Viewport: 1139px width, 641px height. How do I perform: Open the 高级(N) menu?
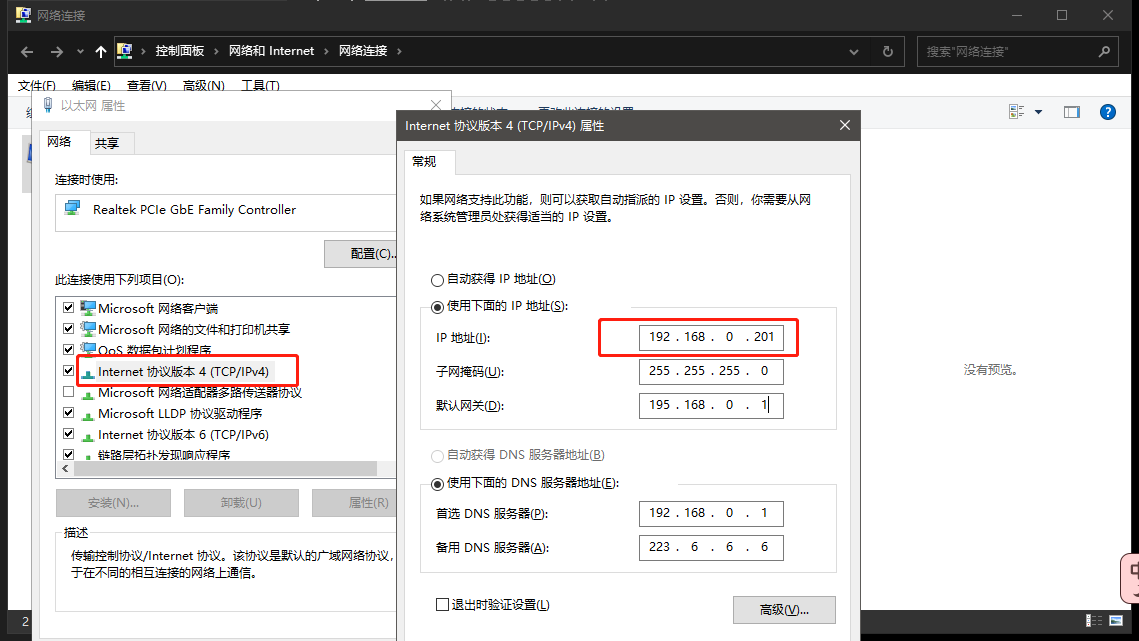204,86
